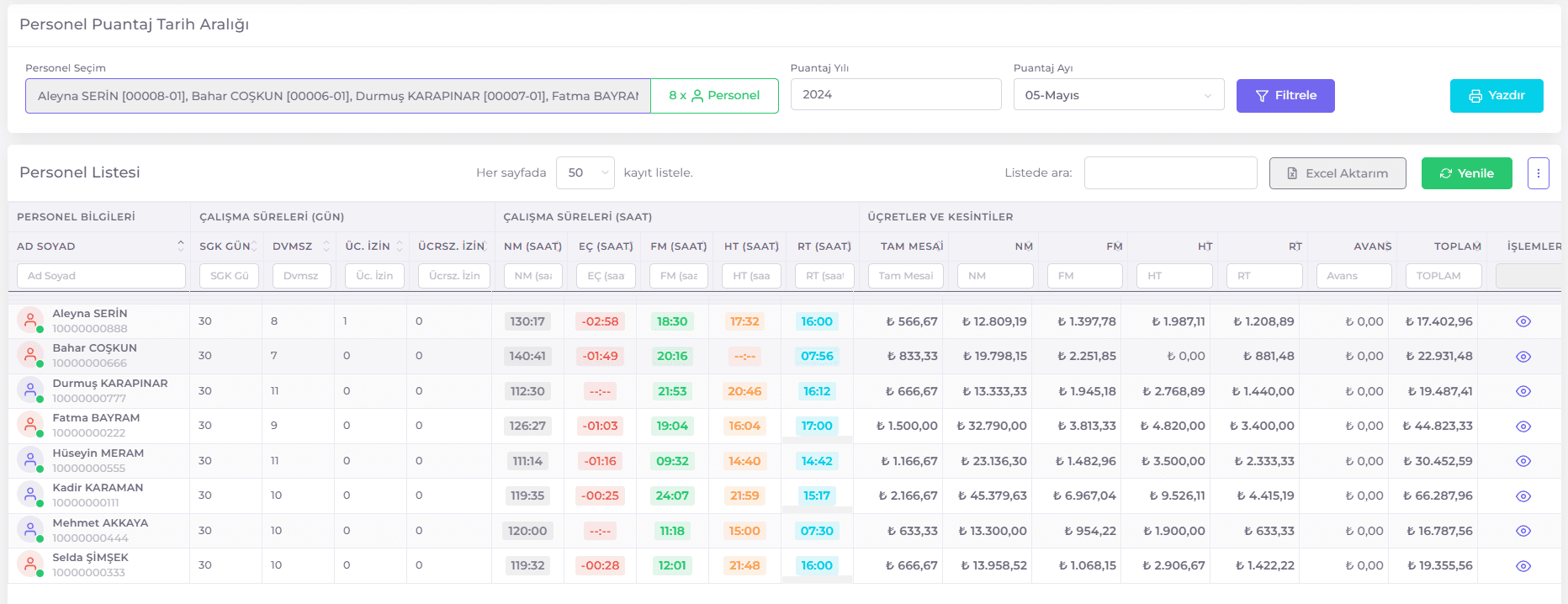The width and height of the screenshot is (1568, 604).
Task: Export list with Excel Aktarım
Action: click(x=1338, y=173)
